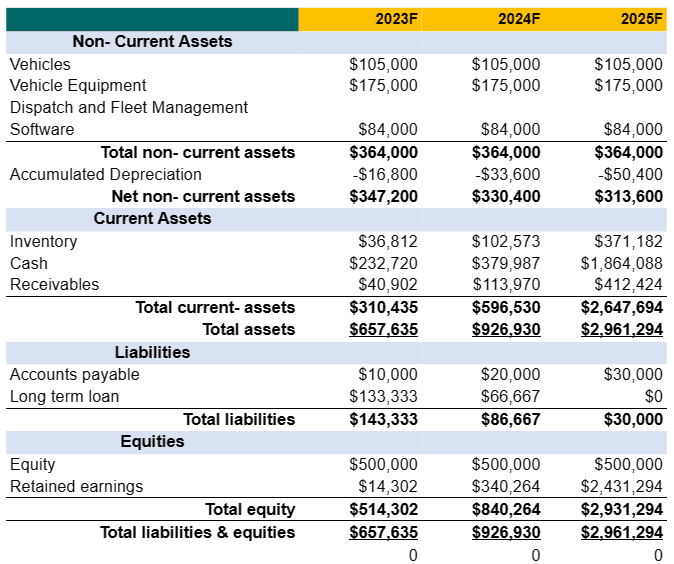The width and height of the screenshot is (674, 564).
Task: Click the Long term loan row label
Action: pos(64,396)
